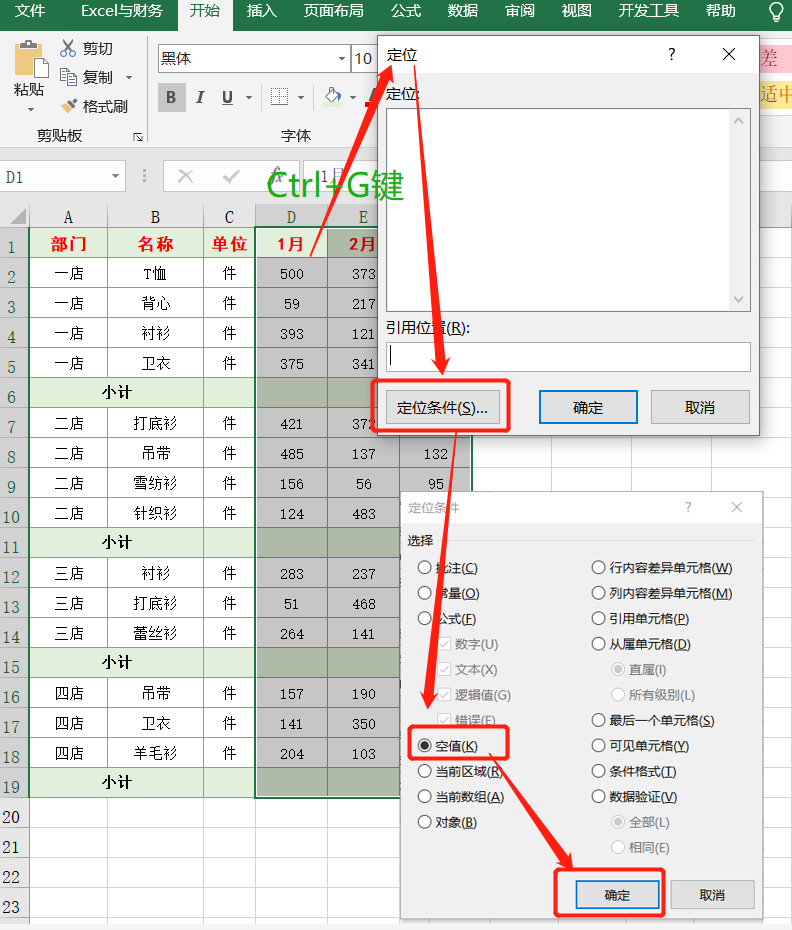Select the 空值(K) radio option
Image resolution: width=792 pixels, height=930 pixels.
(x=425, y=746)
